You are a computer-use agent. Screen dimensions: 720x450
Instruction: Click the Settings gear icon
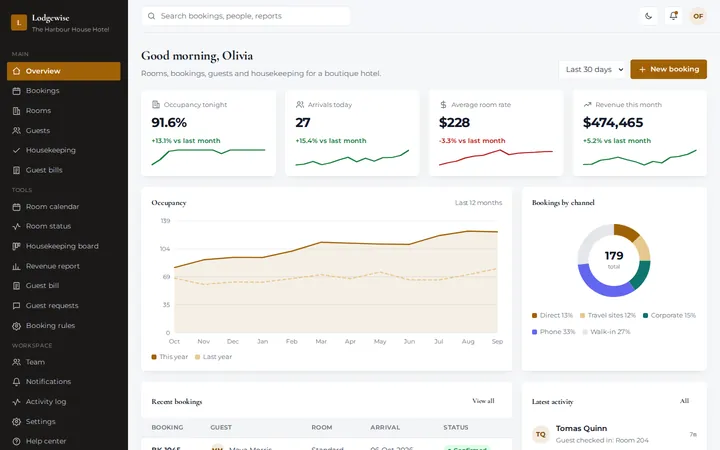pos(17,422)
